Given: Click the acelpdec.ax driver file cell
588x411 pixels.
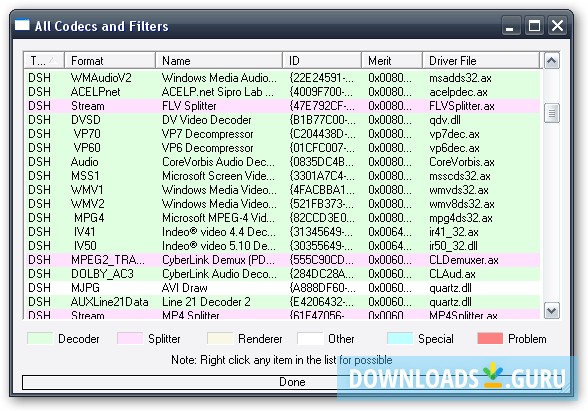Looking at the screenshot, I should tap(458, 92).
